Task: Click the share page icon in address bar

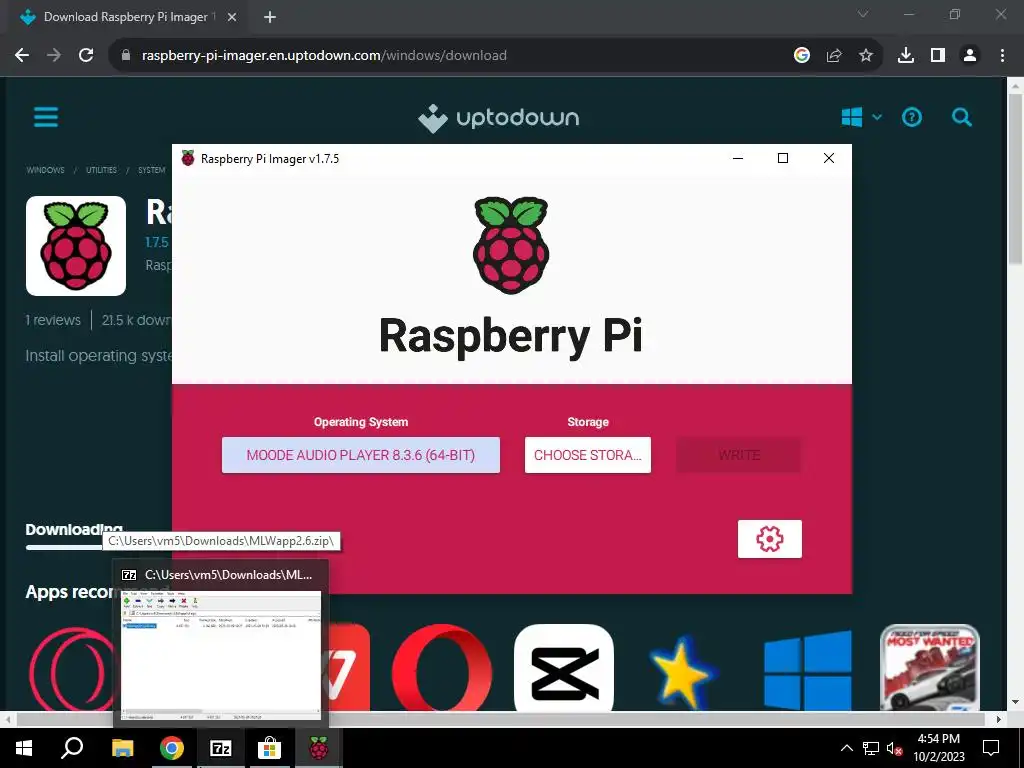Action: (x=834, y=56)
